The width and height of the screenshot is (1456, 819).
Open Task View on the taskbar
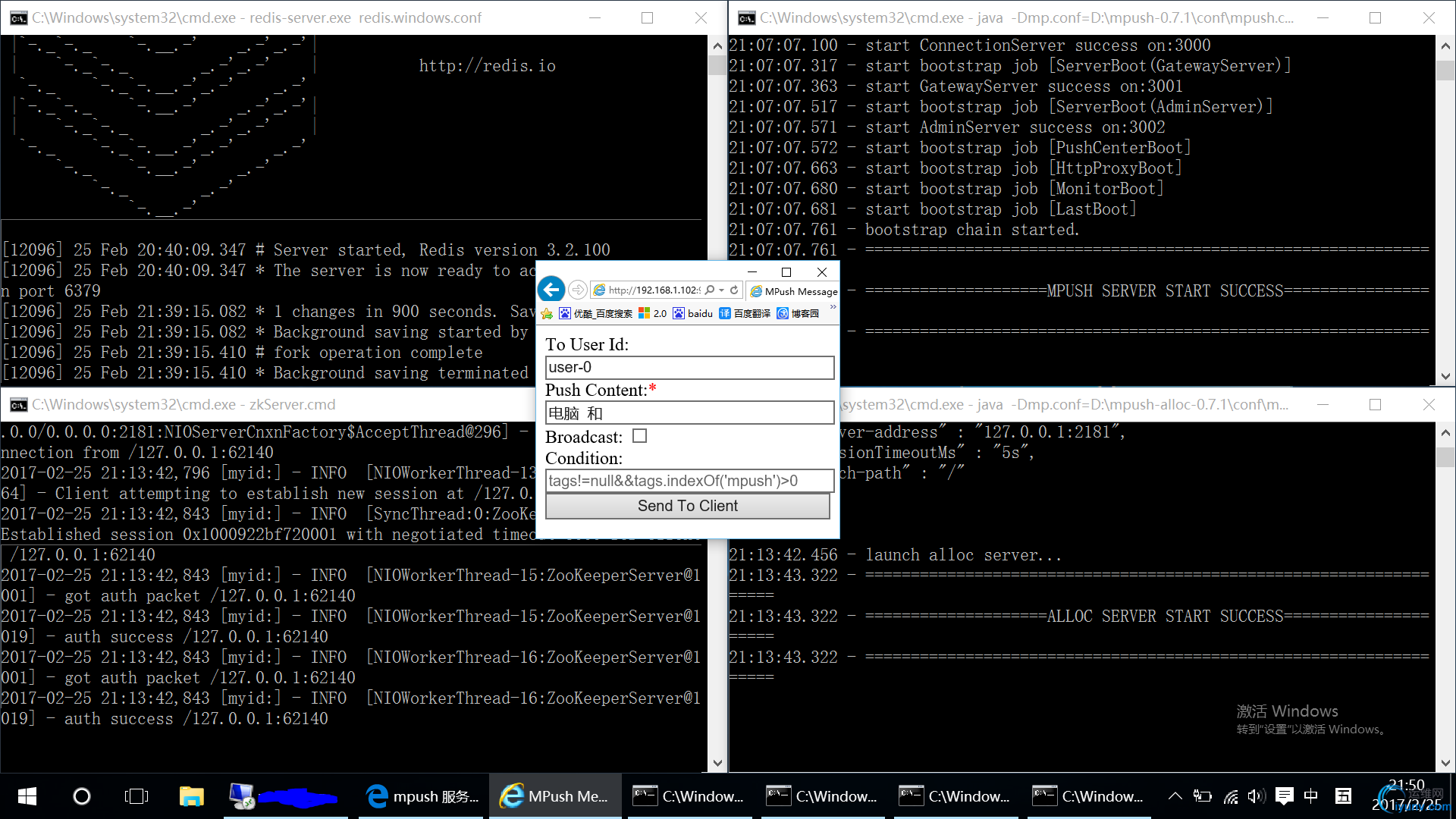tap(136, 796)
